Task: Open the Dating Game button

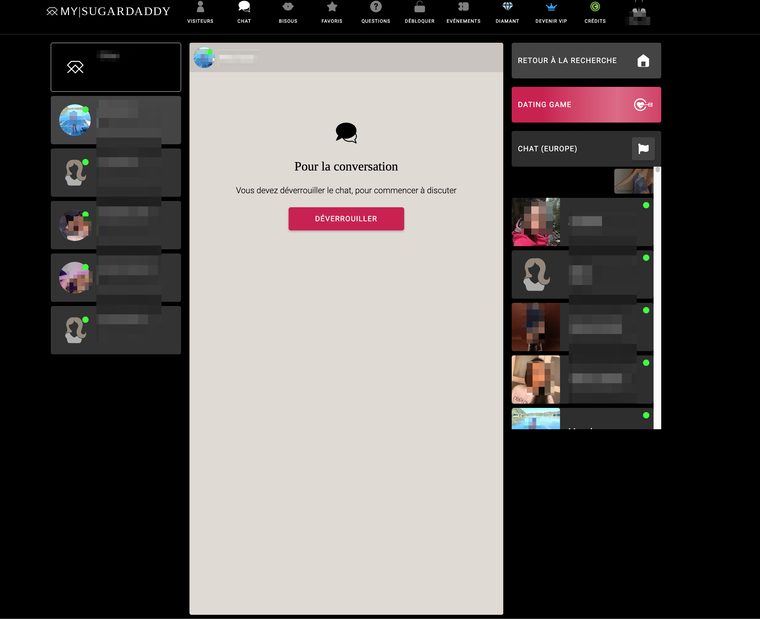Action: tap(586, 105)
